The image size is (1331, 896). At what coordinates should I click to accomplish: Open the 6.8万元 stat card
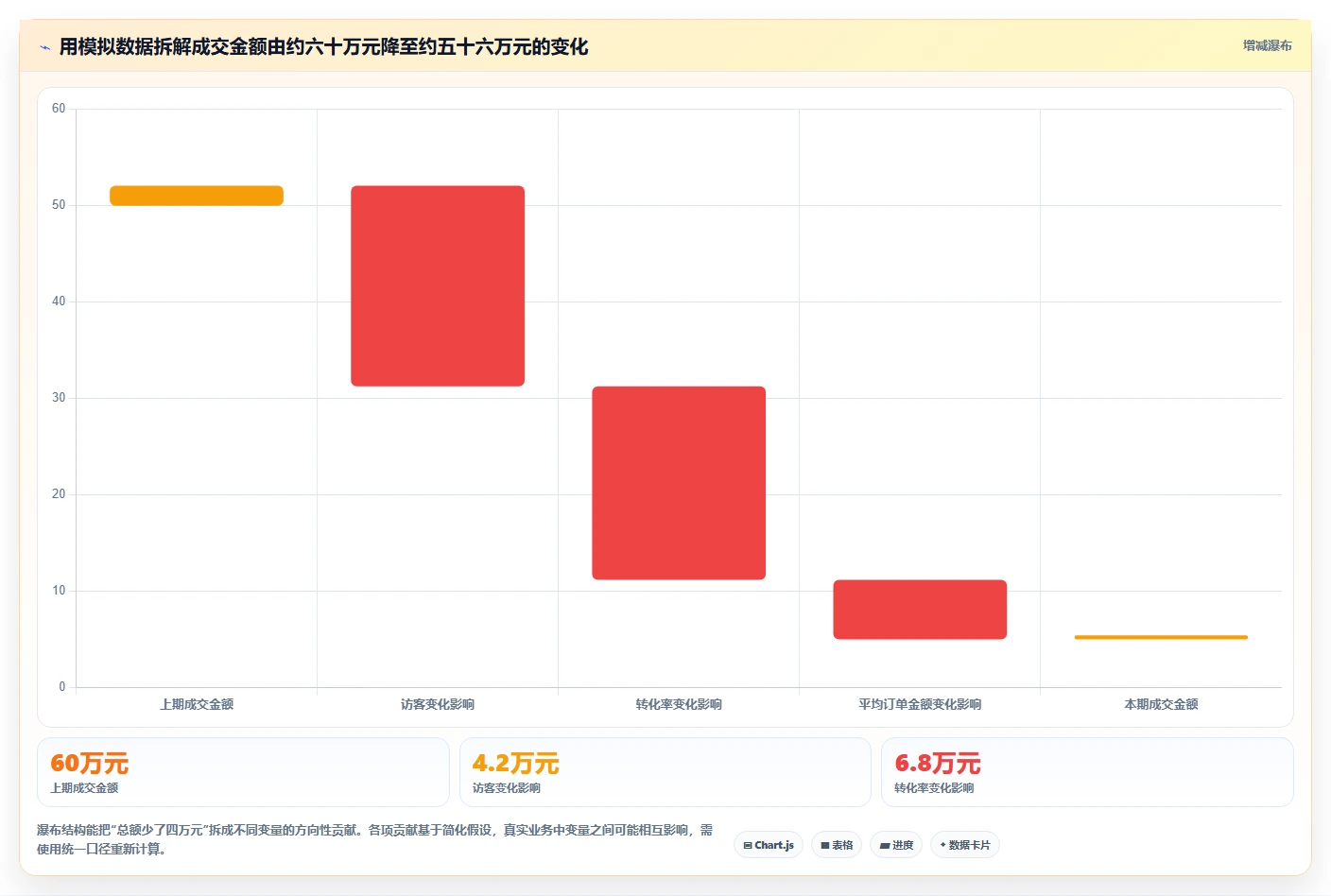pyautogui.click(x=1087, y=772)
